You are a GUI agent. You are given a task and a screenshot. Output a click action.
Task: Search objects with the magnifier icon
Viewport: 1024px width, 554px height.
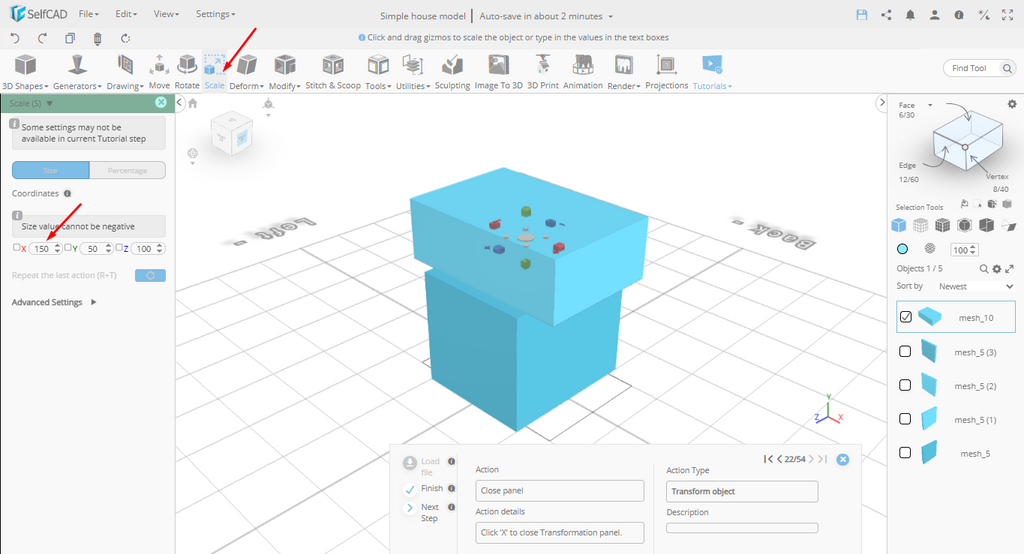[984, 269]
